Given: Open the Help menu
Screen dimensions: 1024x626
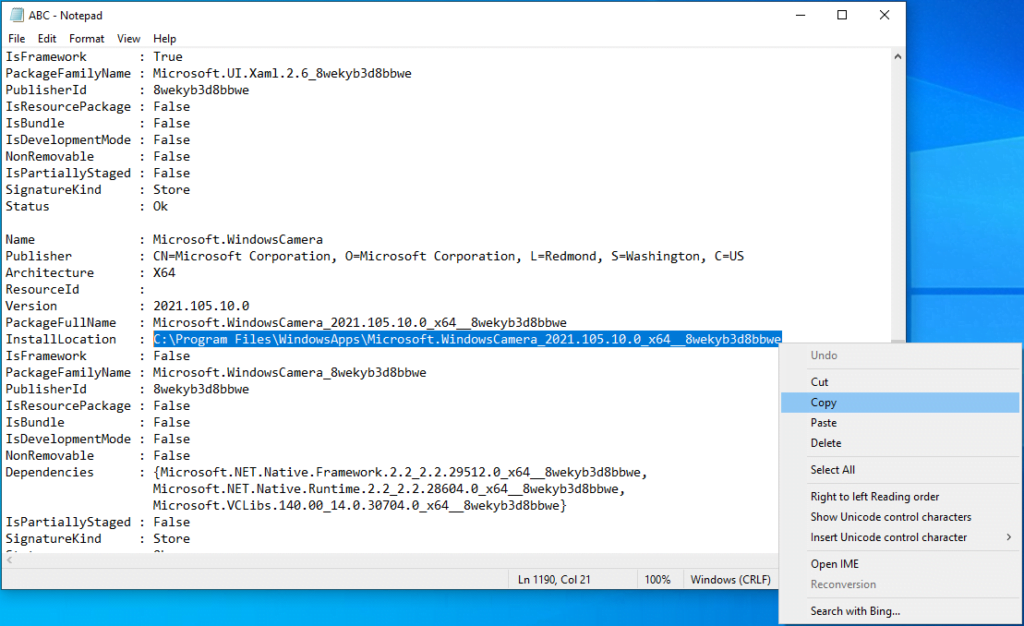Looking at the screenshot, I should click(164, 38).
